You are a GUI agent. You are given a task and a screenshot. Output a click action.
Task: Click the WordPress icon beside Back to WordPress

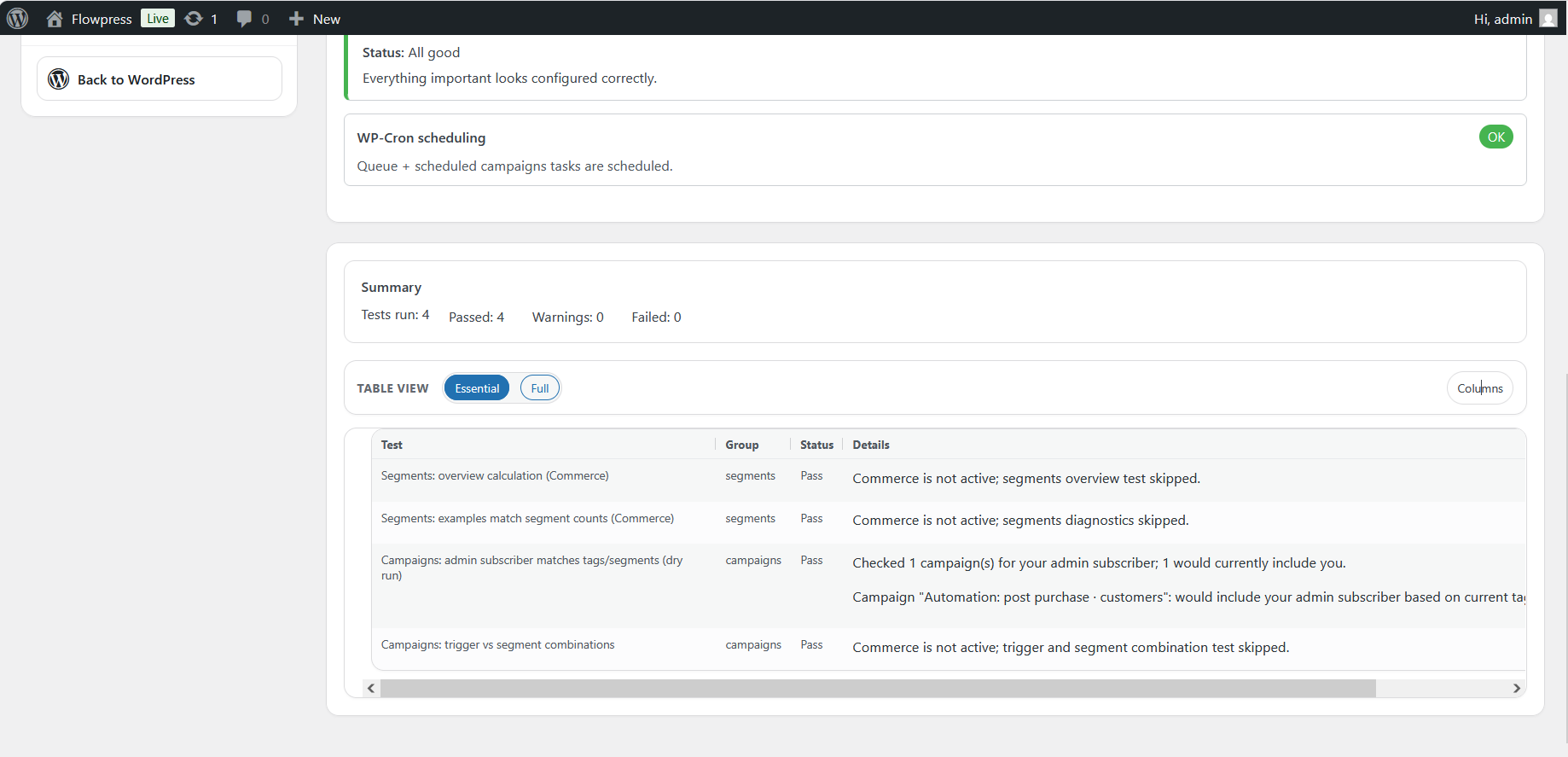pyautogui.click(x=58, y=79)
